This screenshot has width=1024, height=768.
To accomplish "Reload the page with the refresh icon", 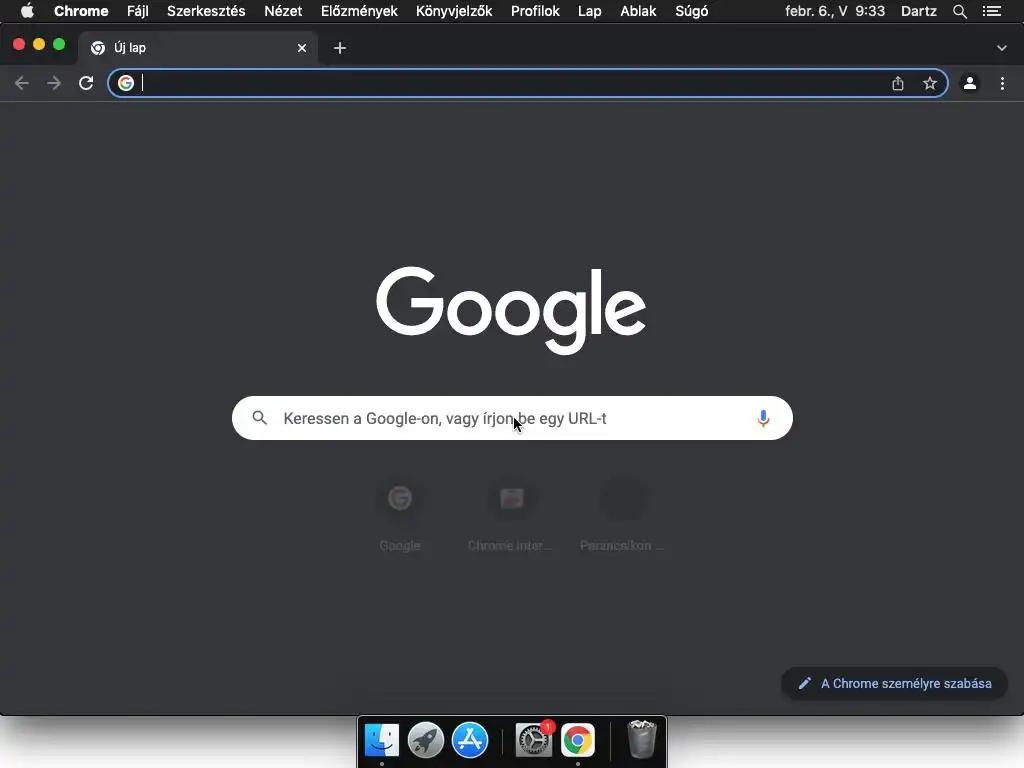I will pyautogui.click(x=86, y=83).
